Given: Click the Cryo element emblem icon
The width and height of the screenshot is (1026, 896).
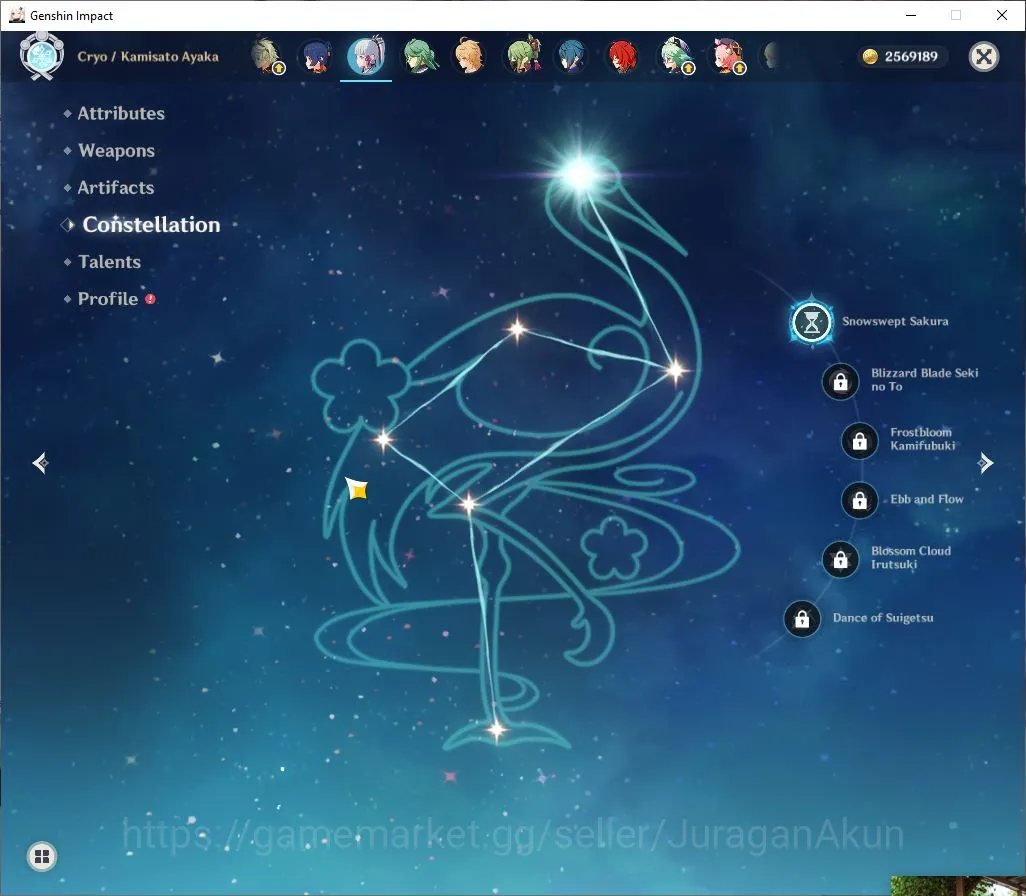Looking at the screenshot, I should tap(41, 57).
